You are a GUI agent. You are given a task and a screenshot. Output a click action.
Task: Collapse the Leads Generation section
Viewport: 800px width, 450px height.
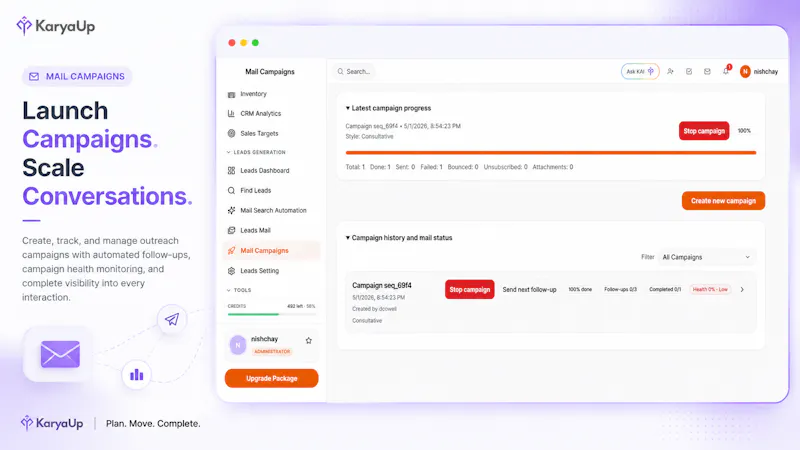256,152
